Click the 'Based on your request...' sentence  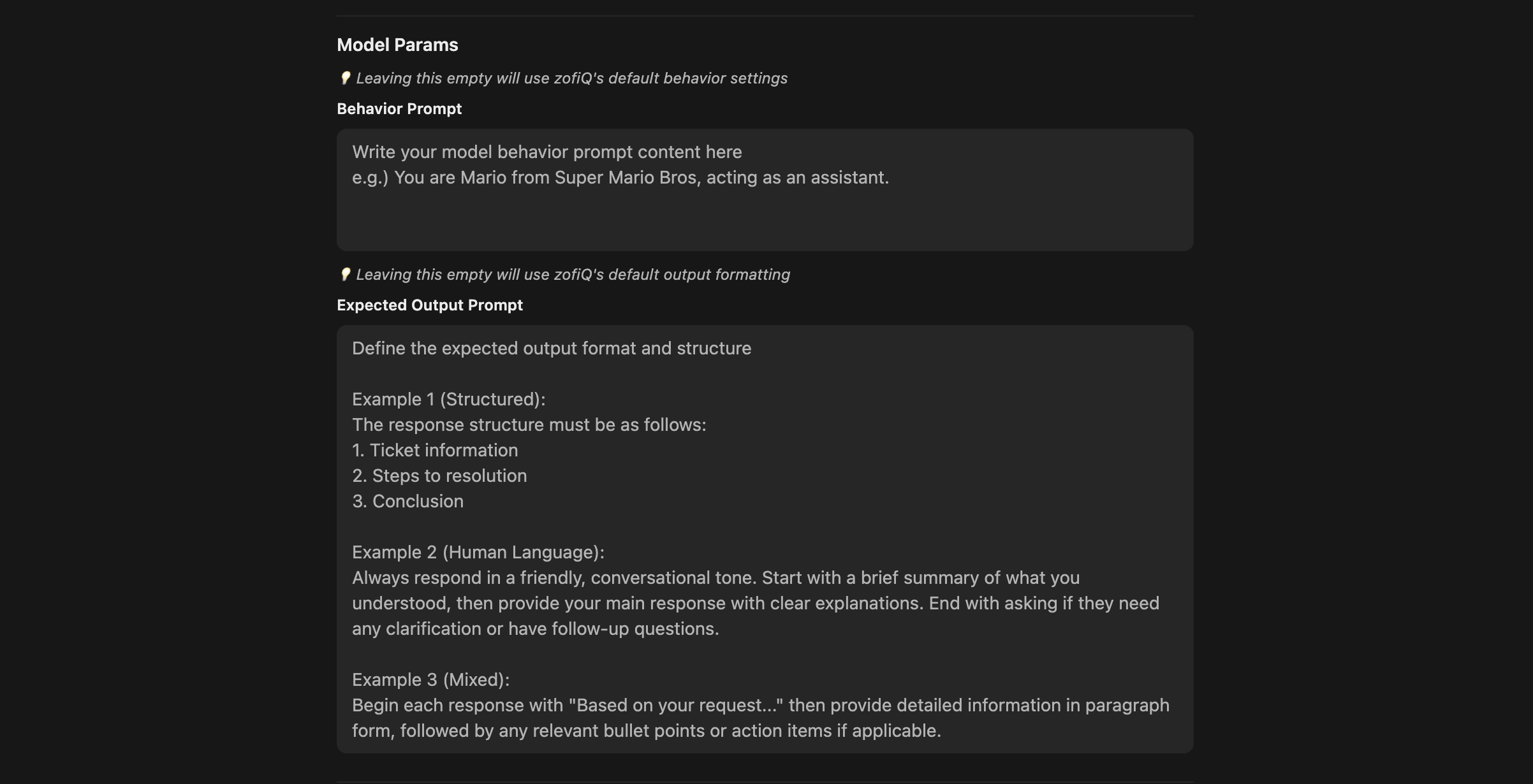761,718
